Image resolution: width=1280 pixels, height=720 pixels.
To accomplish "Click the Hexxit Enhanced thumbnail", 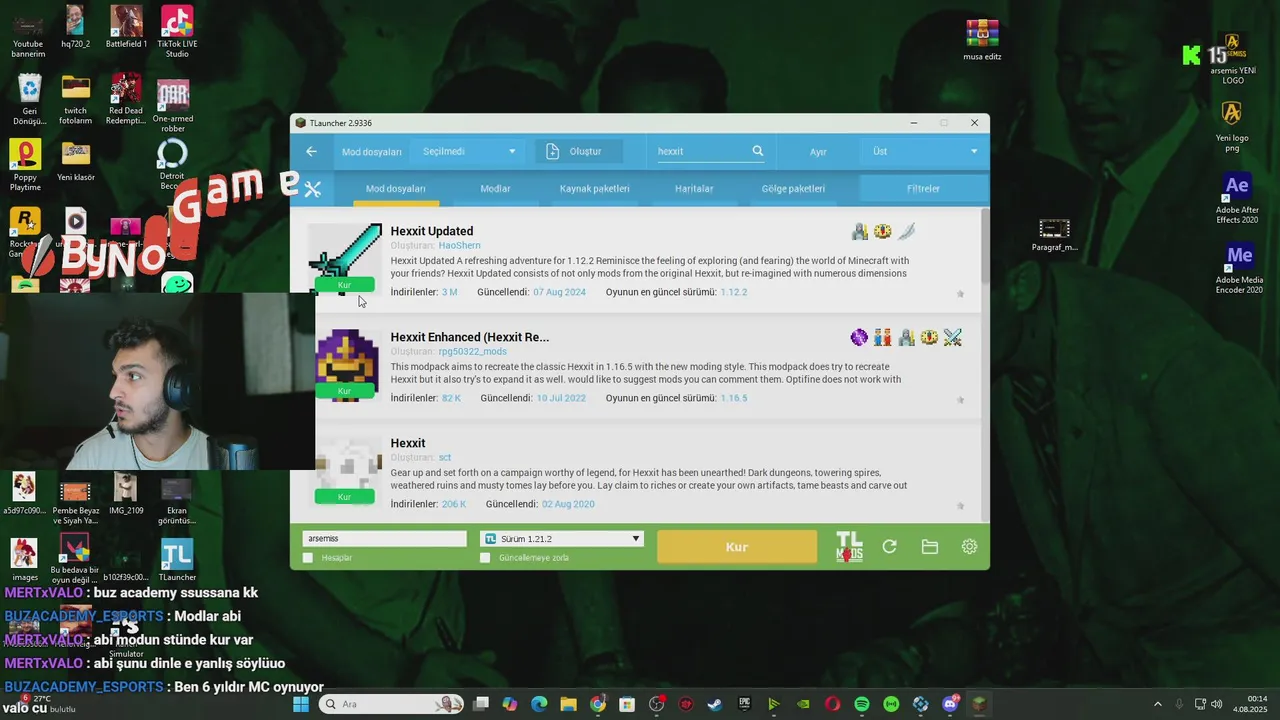I will tap(346, 364).
